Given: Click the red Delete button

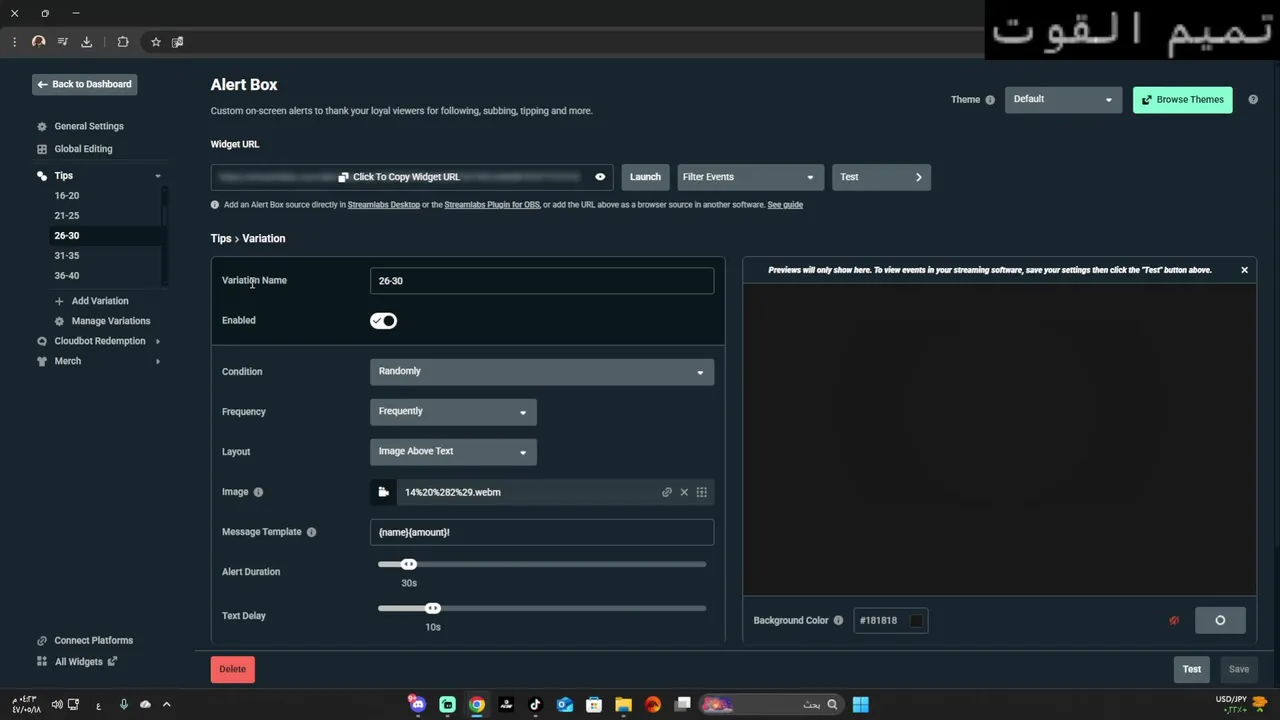Looking at the screenshot, I should point(233,669).
